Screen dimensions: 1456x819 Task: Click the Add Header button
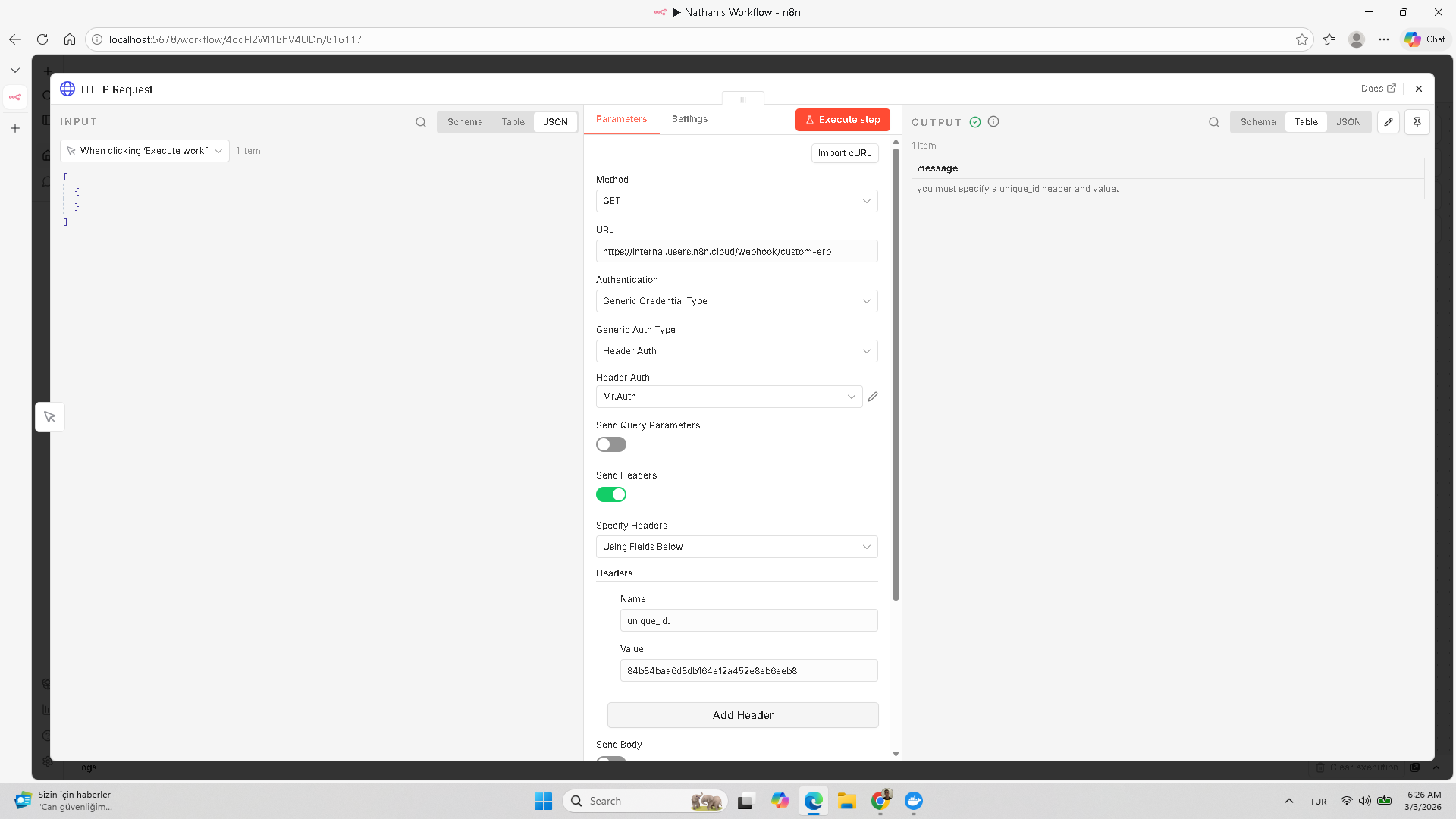point(742,715)
